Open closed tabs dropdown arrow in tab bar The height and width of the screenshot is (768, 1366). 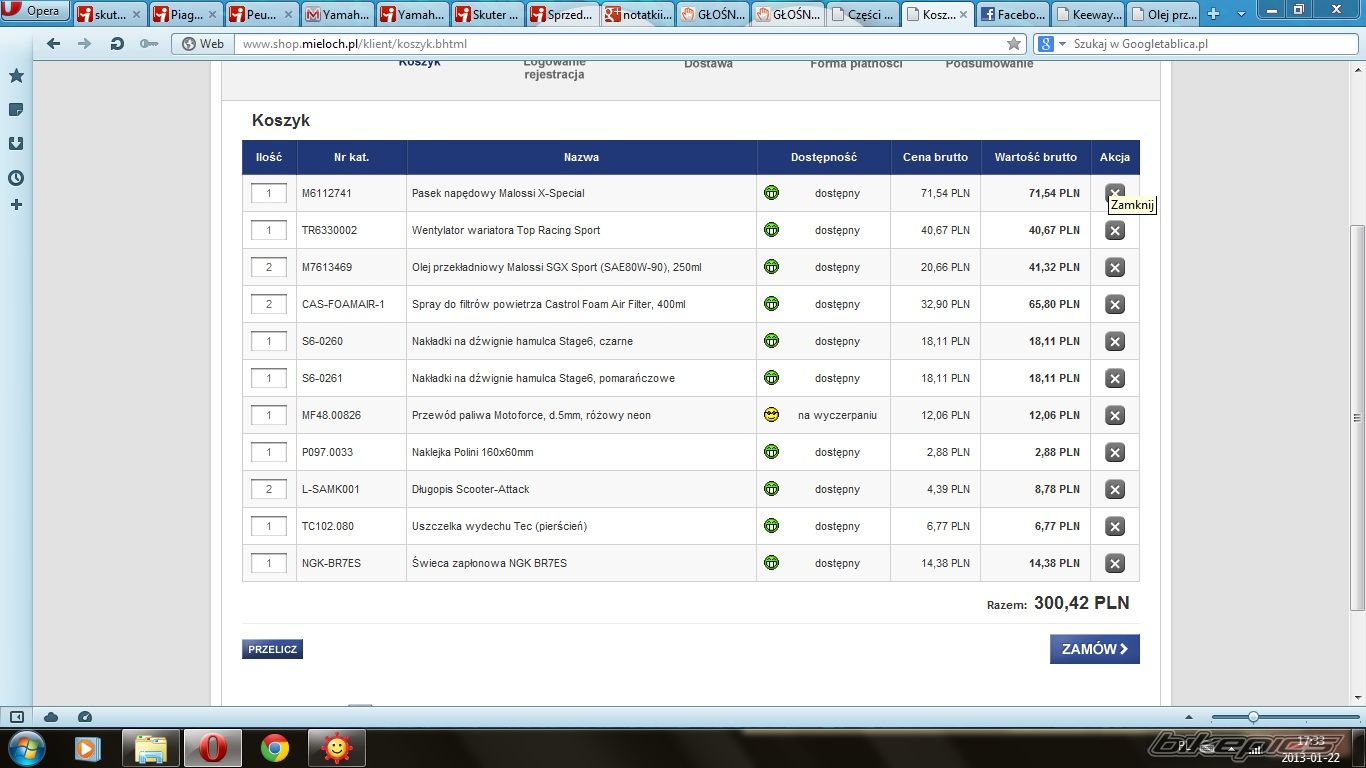1241,13
